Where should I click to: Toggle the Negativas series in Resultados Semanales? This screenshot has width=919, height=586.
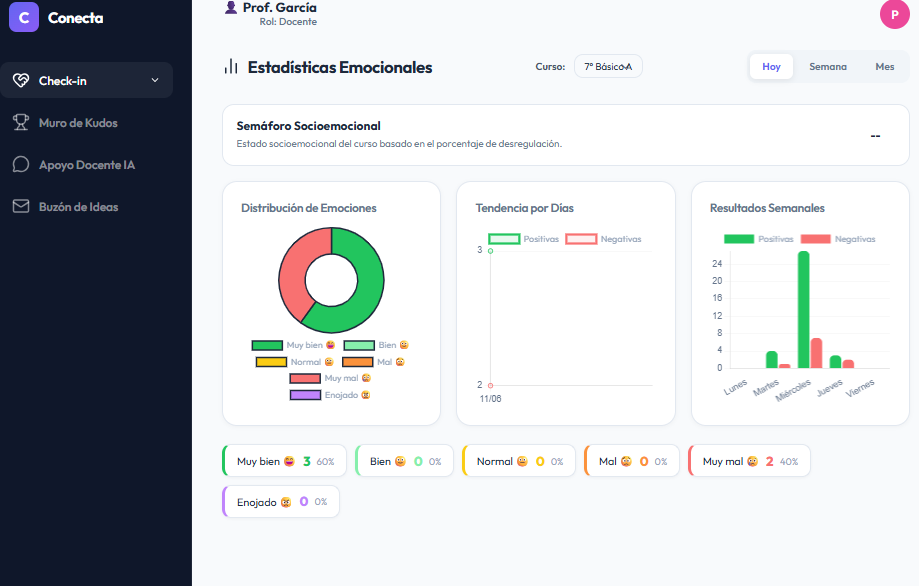[838, 239]
